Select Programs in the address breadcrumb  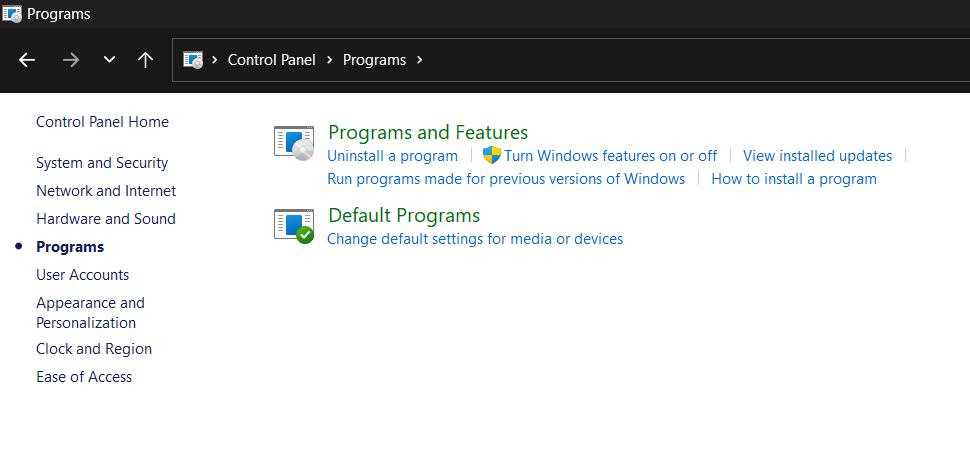coord(374,60)
